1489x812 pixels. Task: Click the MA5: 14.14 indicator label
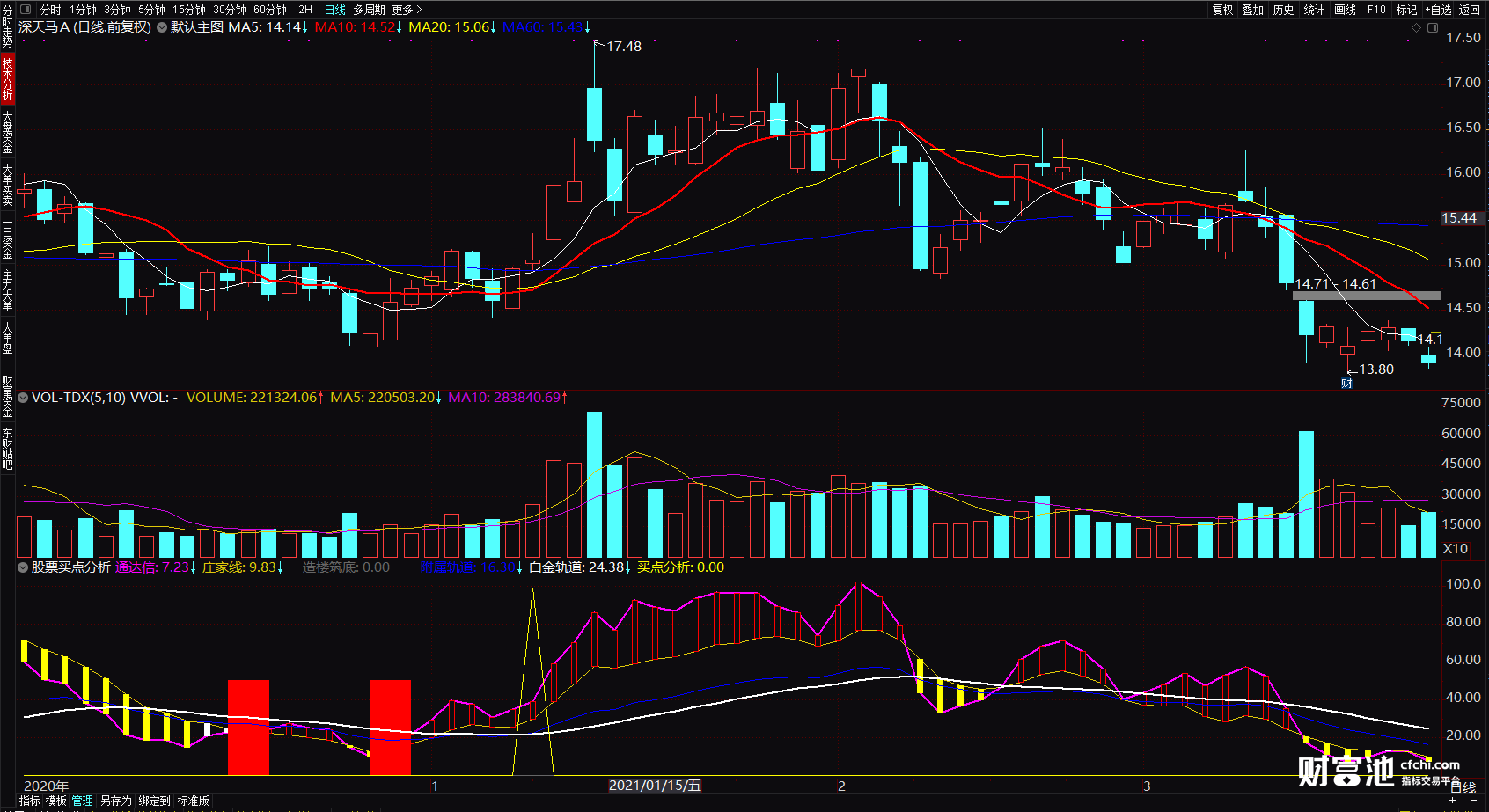(268, 27)
